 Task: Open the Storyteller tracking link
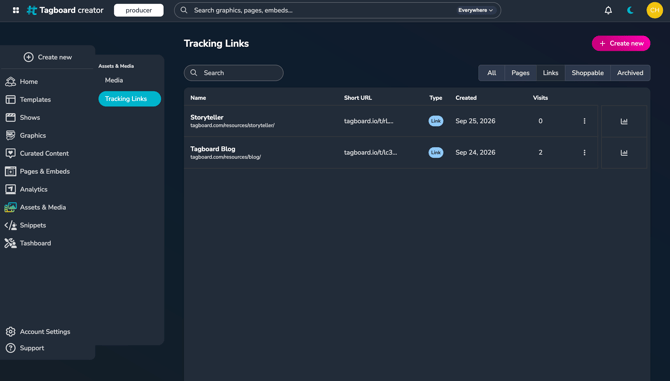(207, 117)
